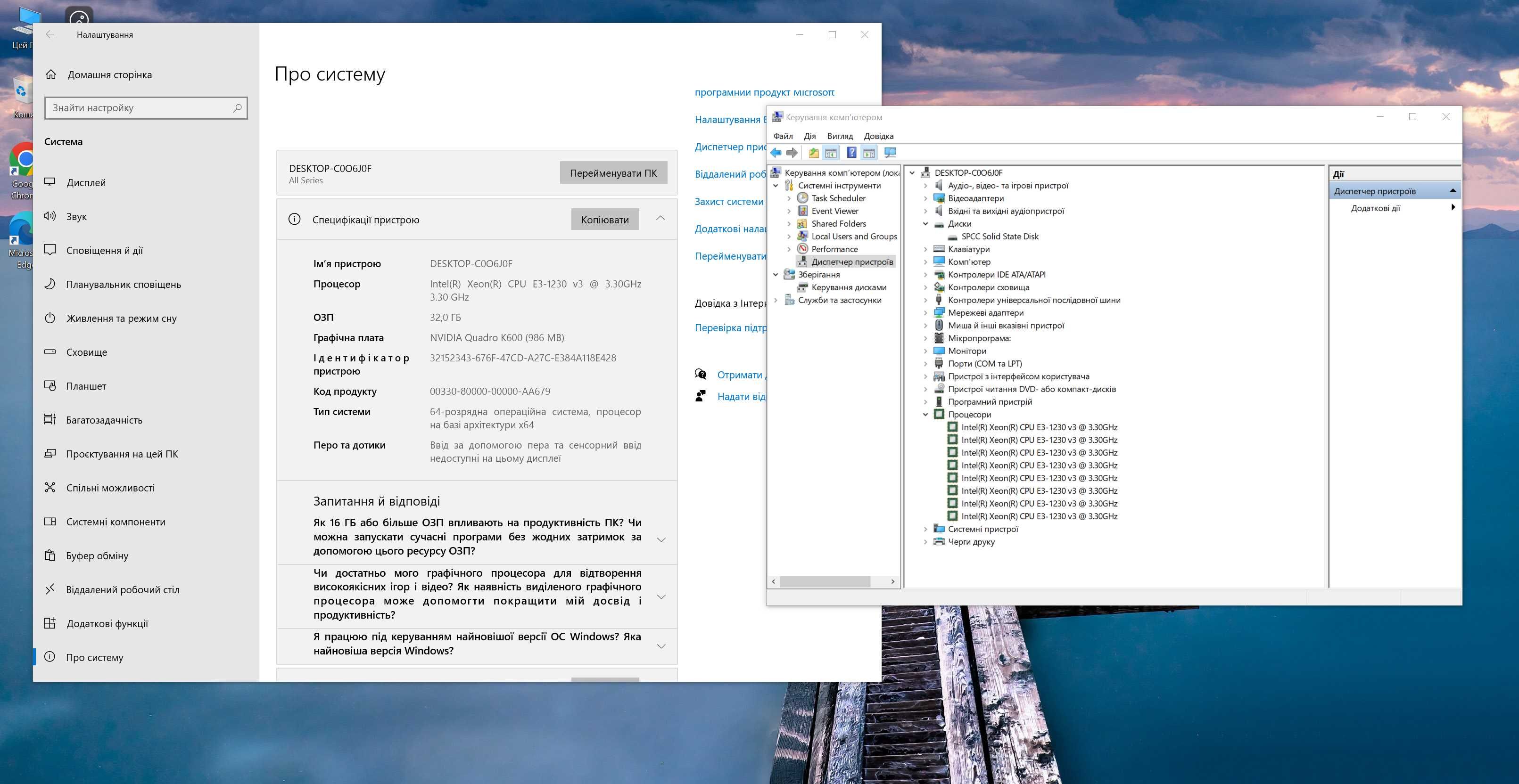Collapse the Диспетчер пристроїв actions header arrow
Screen dimensions: 1519x784
1453,191
